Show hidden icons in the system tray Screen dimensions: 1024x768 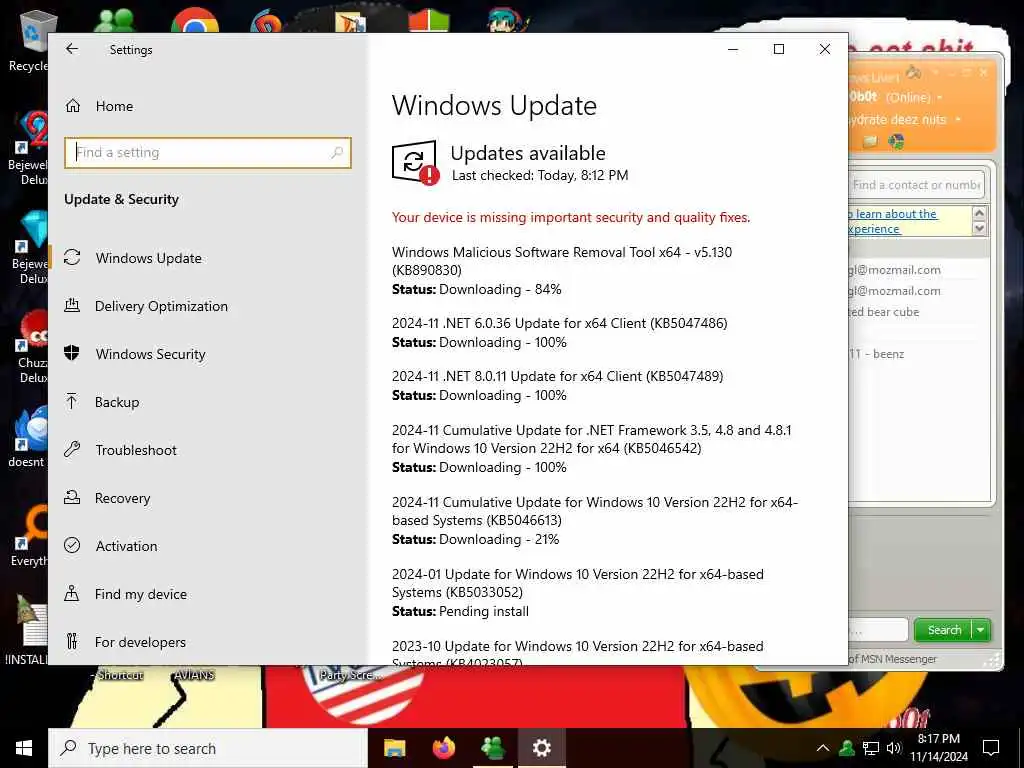pos(823,748)
